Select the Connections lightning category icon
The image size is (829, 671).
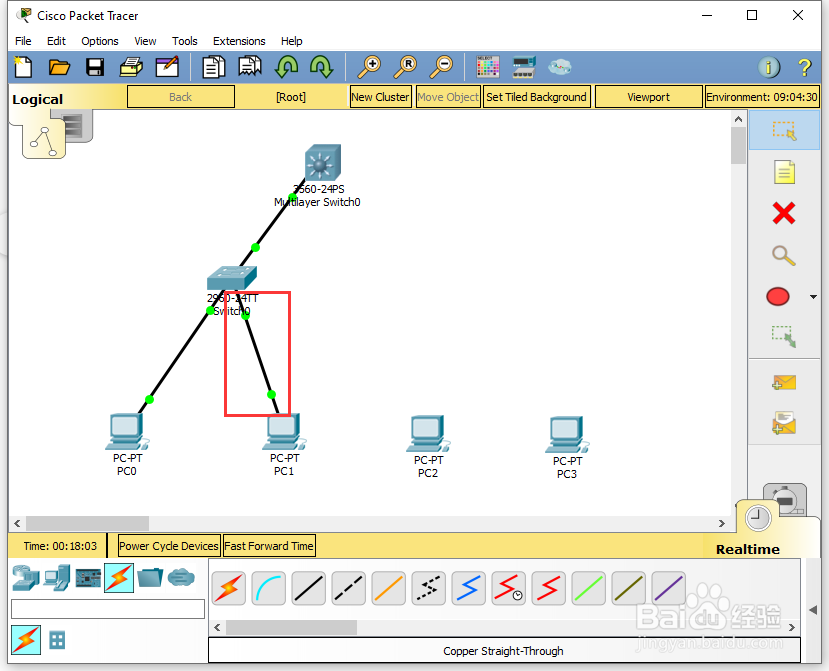119,578
